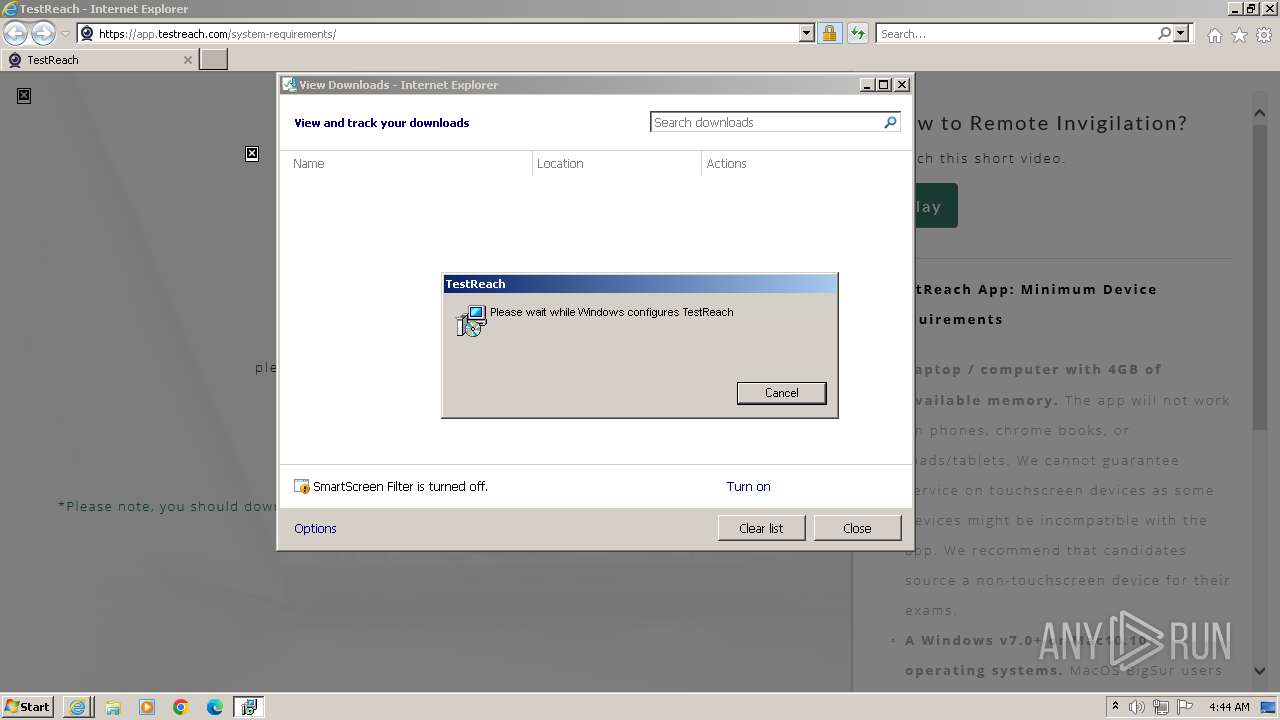Open the Tools gear icon

(1264, 35)
